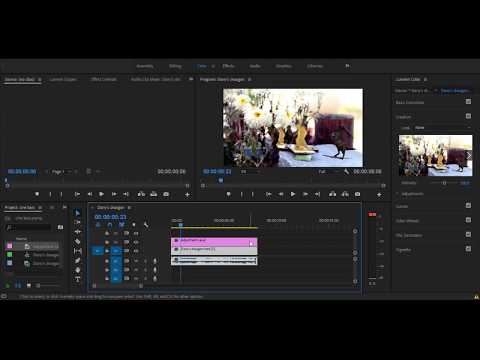Export a frame from the Program monitor
480x360 pixels.
(x=357, y=194)
